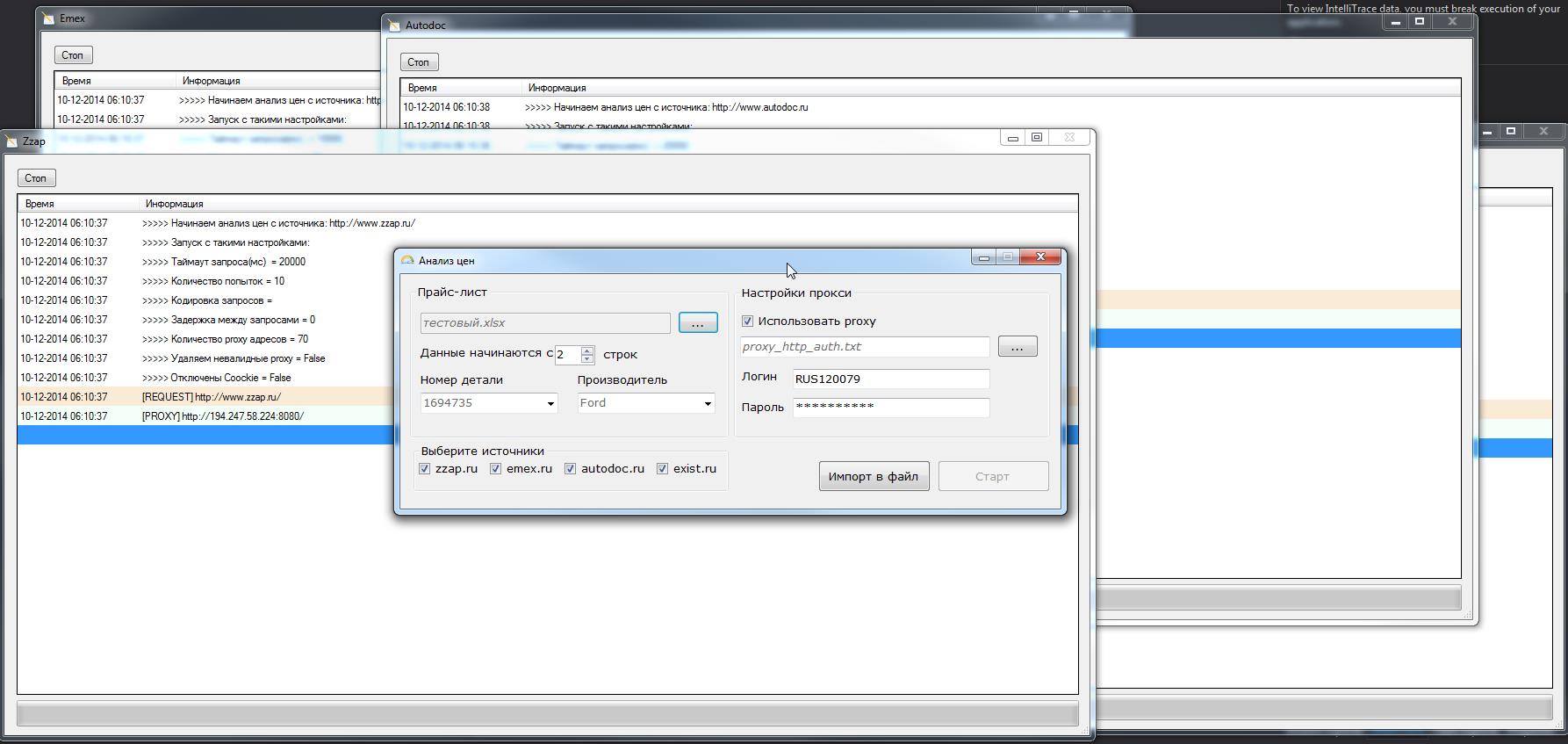This screenshot has height=744, width=1568.
Task: Click the Стоп button in Zzap window
Action: 36,178
